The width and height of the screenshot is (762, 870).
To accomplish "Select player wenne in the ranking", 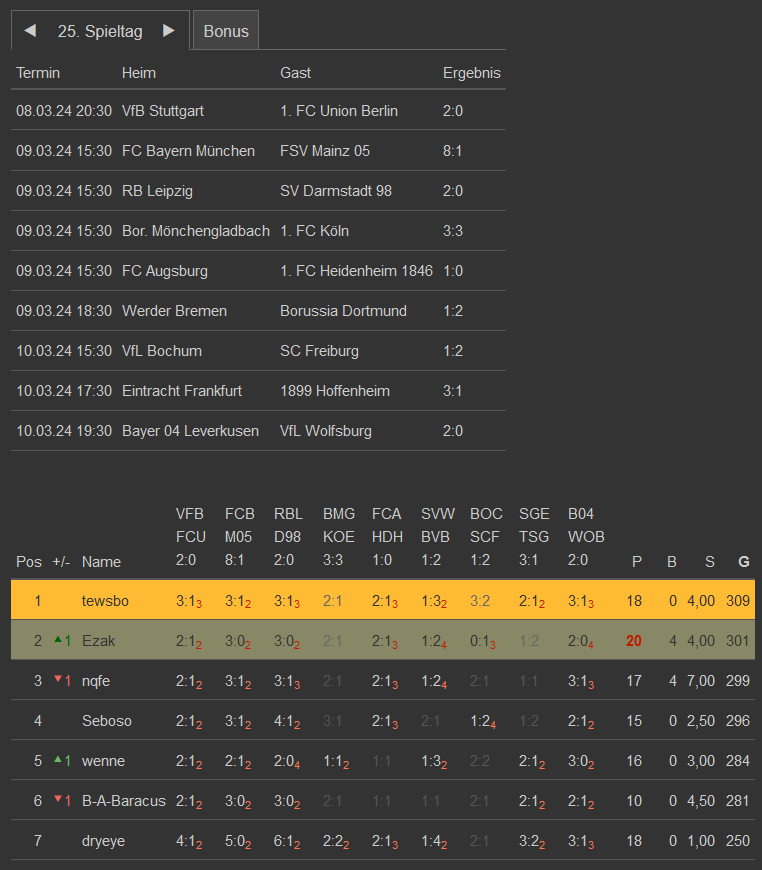I will [x=103, y=761].
